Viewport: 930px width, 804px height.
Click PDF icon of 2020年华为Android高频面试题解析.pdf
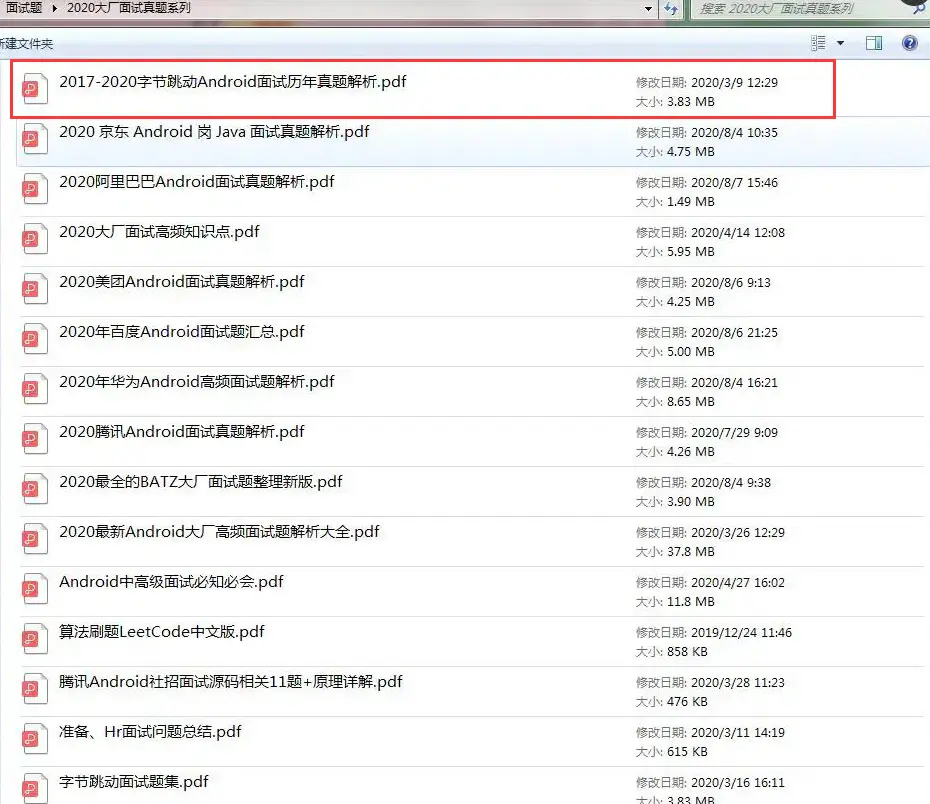(x=35, y=389)
